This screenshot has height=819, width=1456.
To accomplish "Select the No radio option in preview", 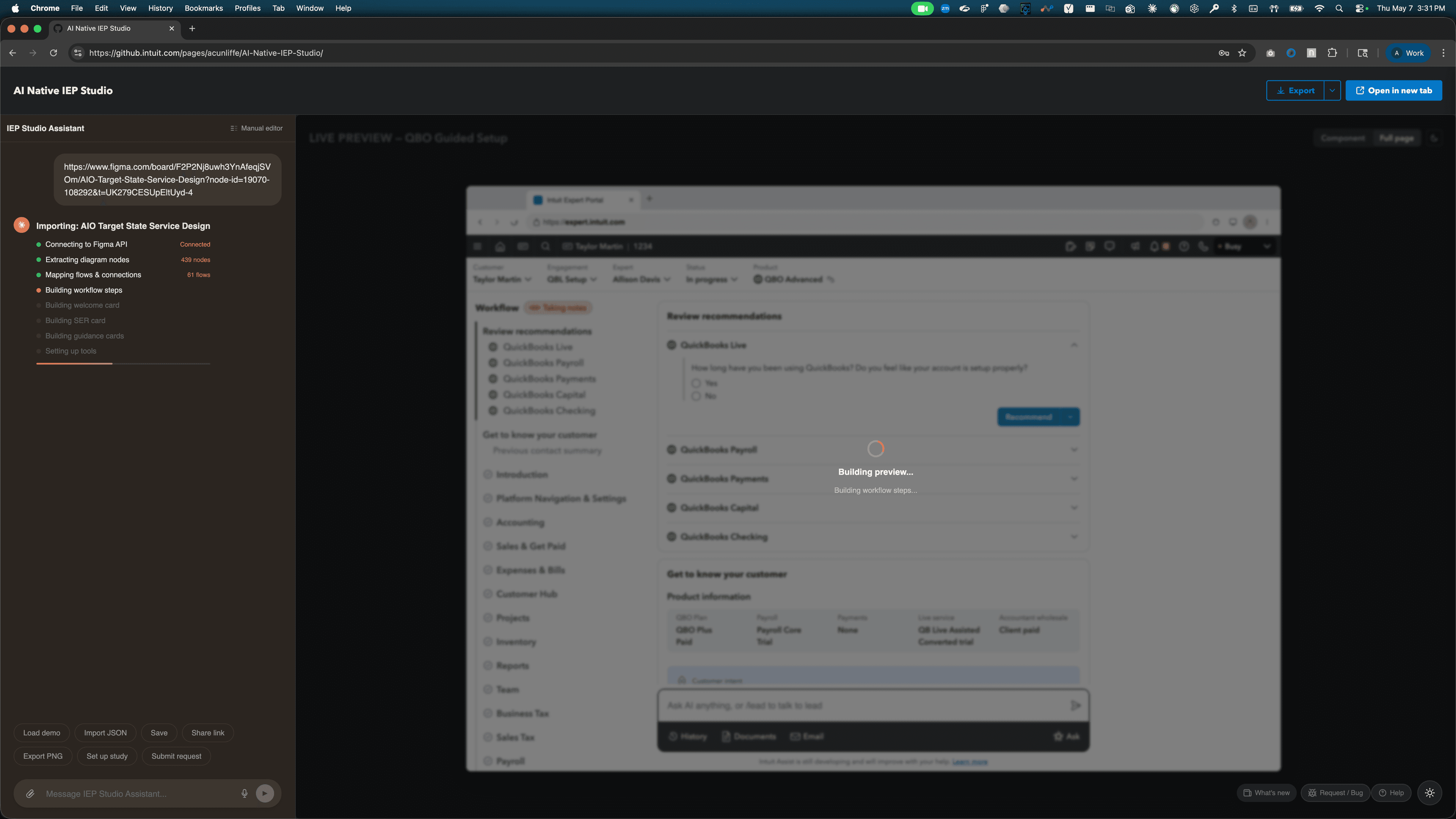I will [x=696, y=396].
